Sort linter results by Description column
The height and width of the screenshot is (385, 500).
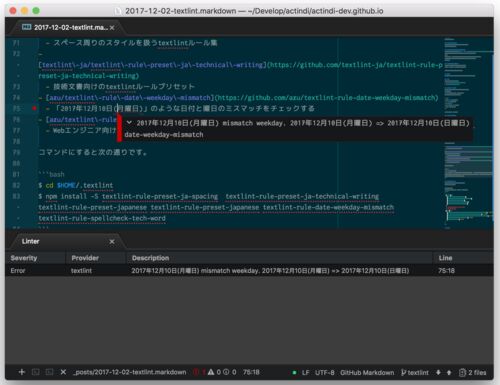150,258
